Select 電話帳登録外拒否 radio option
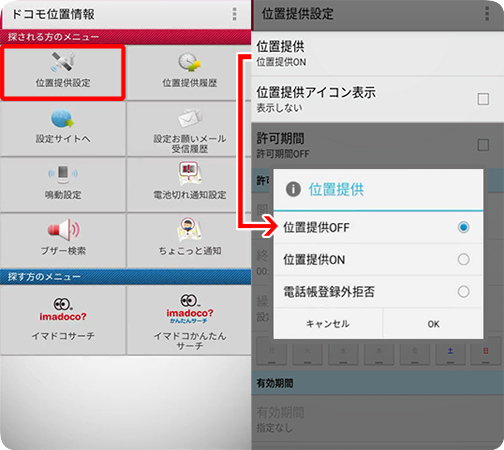 coord(378,292)
